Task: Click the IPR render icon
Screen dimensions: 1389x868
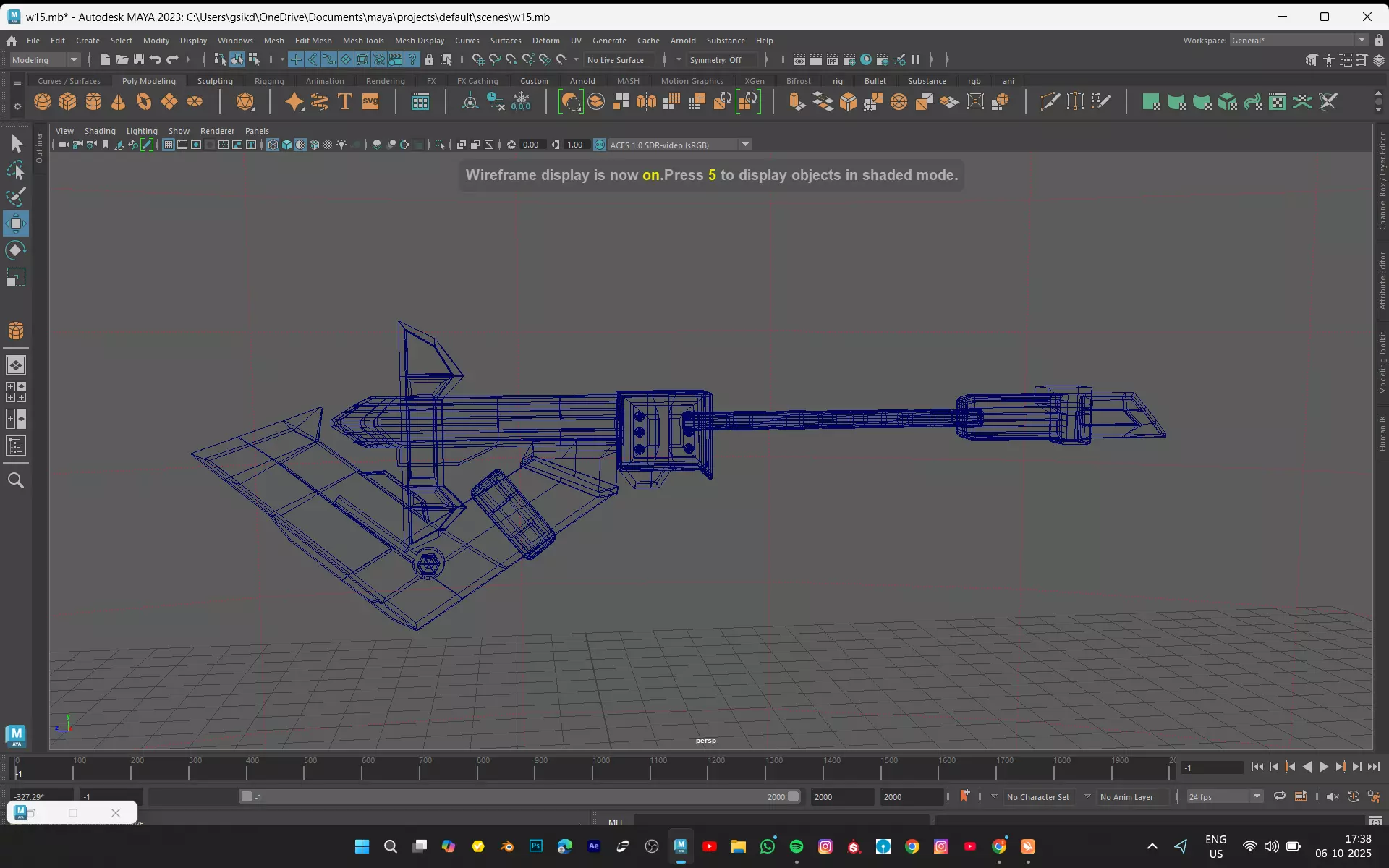Action: click(833, 59)
